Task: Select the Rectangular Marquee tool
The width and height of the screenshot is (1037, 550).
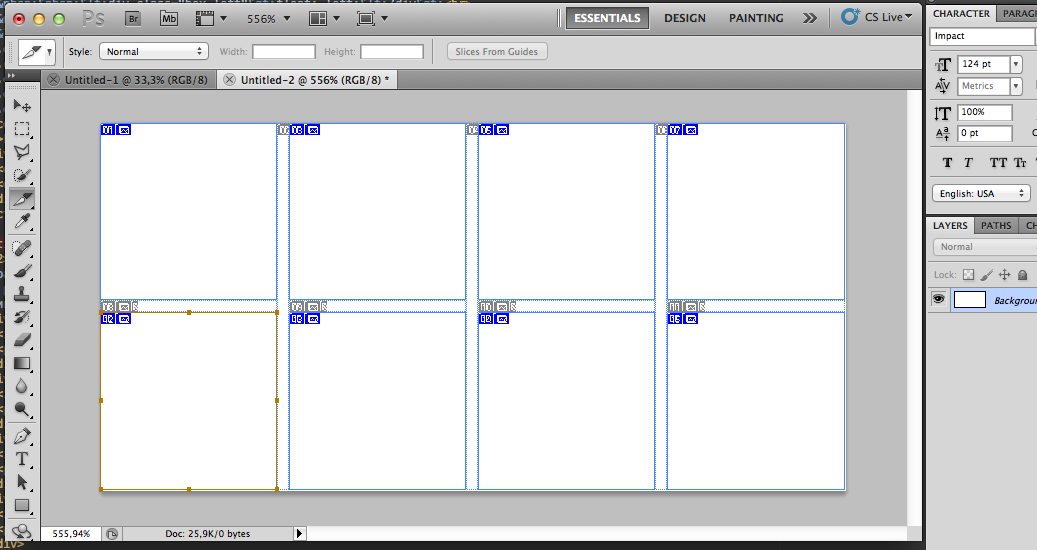Action: [x=22, y=129]
